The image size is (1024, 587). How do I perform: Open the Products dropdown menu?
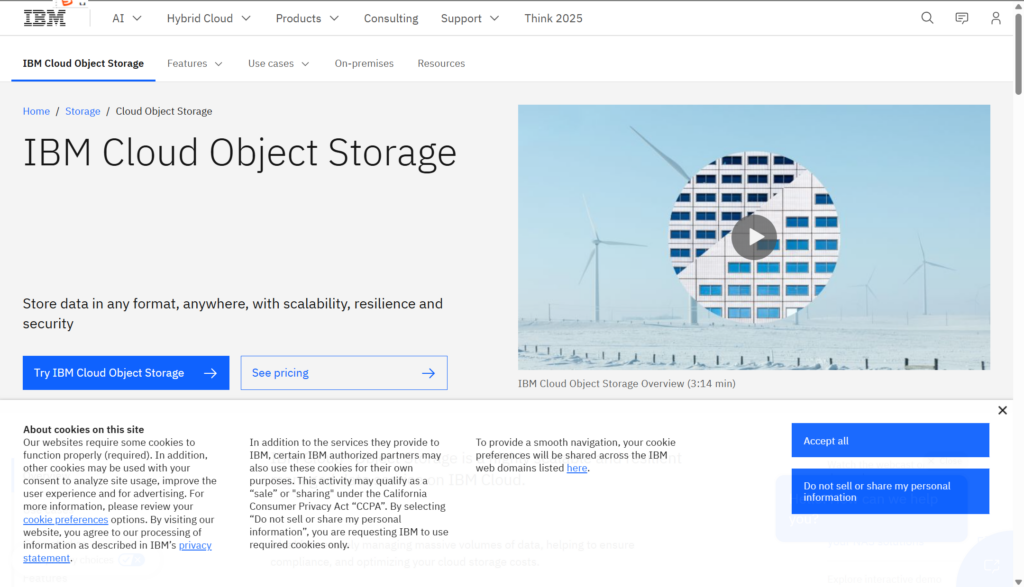tap(307, 18)
